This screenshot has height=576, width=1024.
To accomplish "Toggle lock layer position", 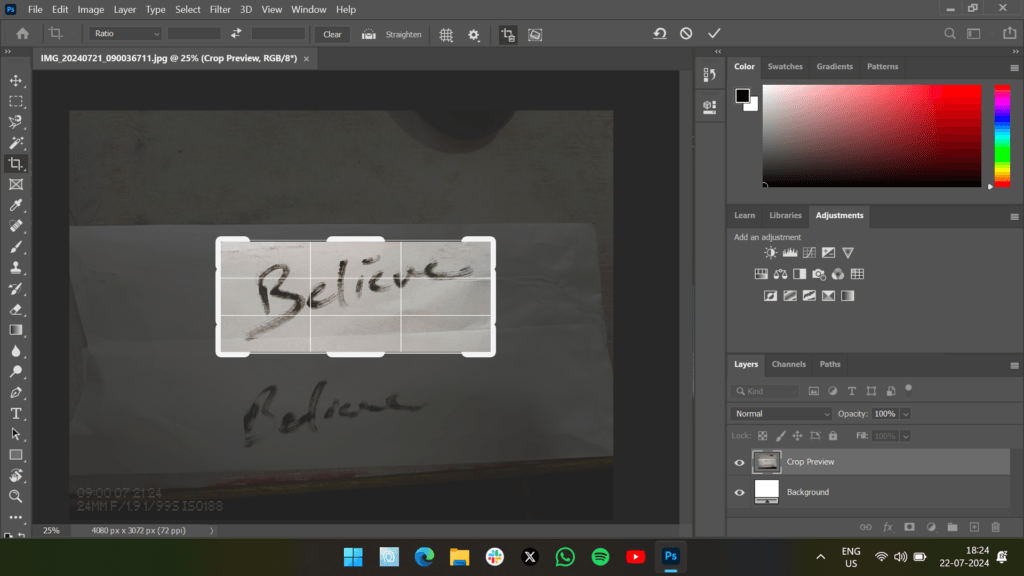I will (x=797, y=436).
